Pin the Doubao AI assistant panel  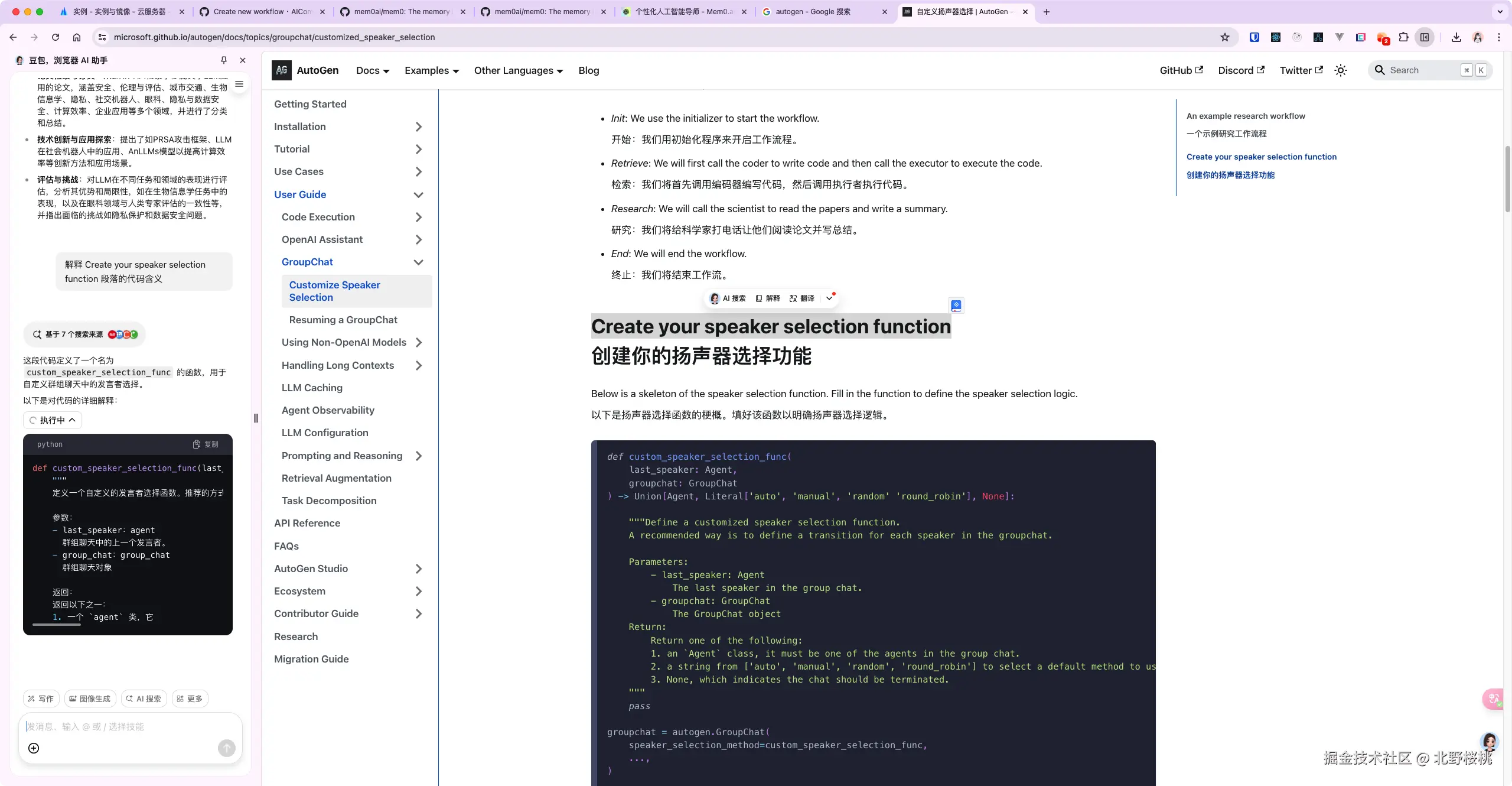223,60
